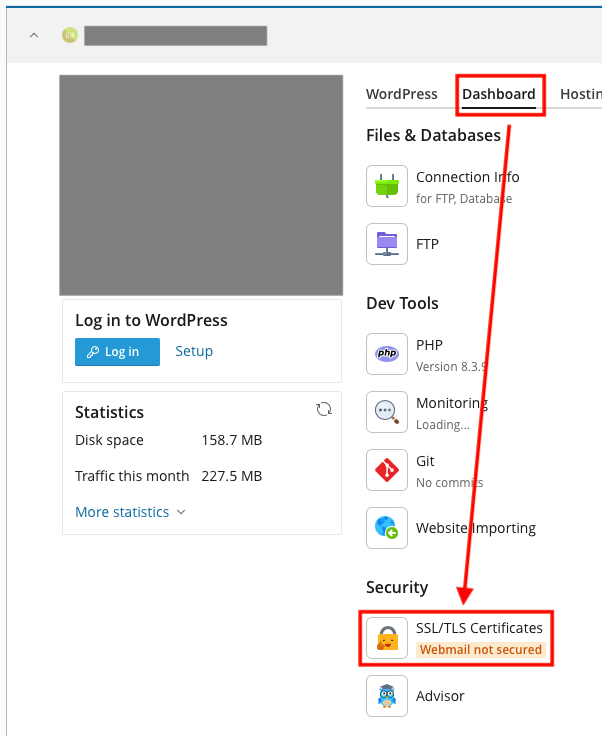602x736 pixels.
Task: Click the Setup link
Action: [194, 351]
